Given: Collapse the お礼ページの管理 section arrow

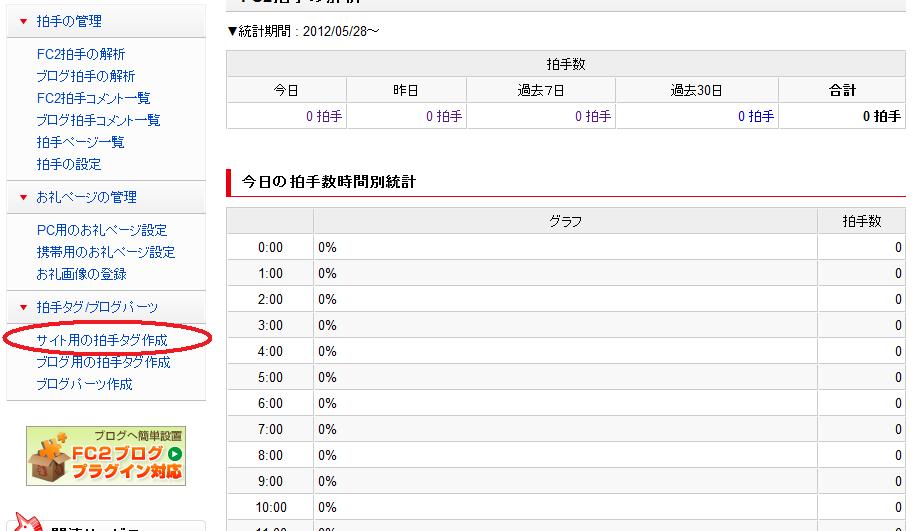Looking at the screenshot, I should point(23,197).
